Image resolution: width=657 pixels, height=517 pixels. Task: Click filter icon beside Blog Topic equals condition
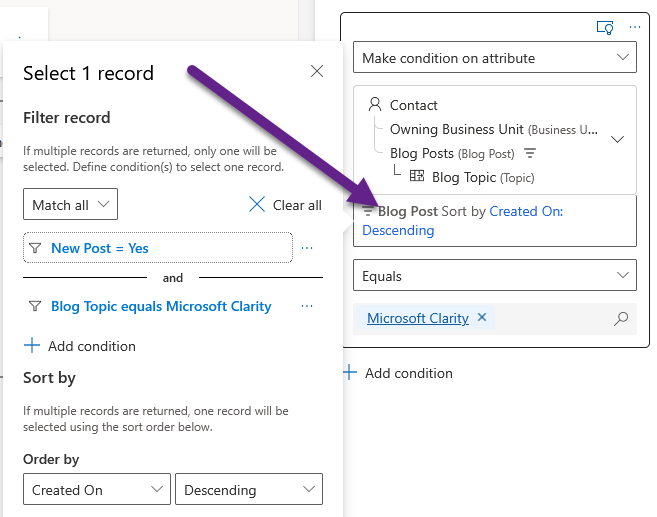tap(35, 306)
